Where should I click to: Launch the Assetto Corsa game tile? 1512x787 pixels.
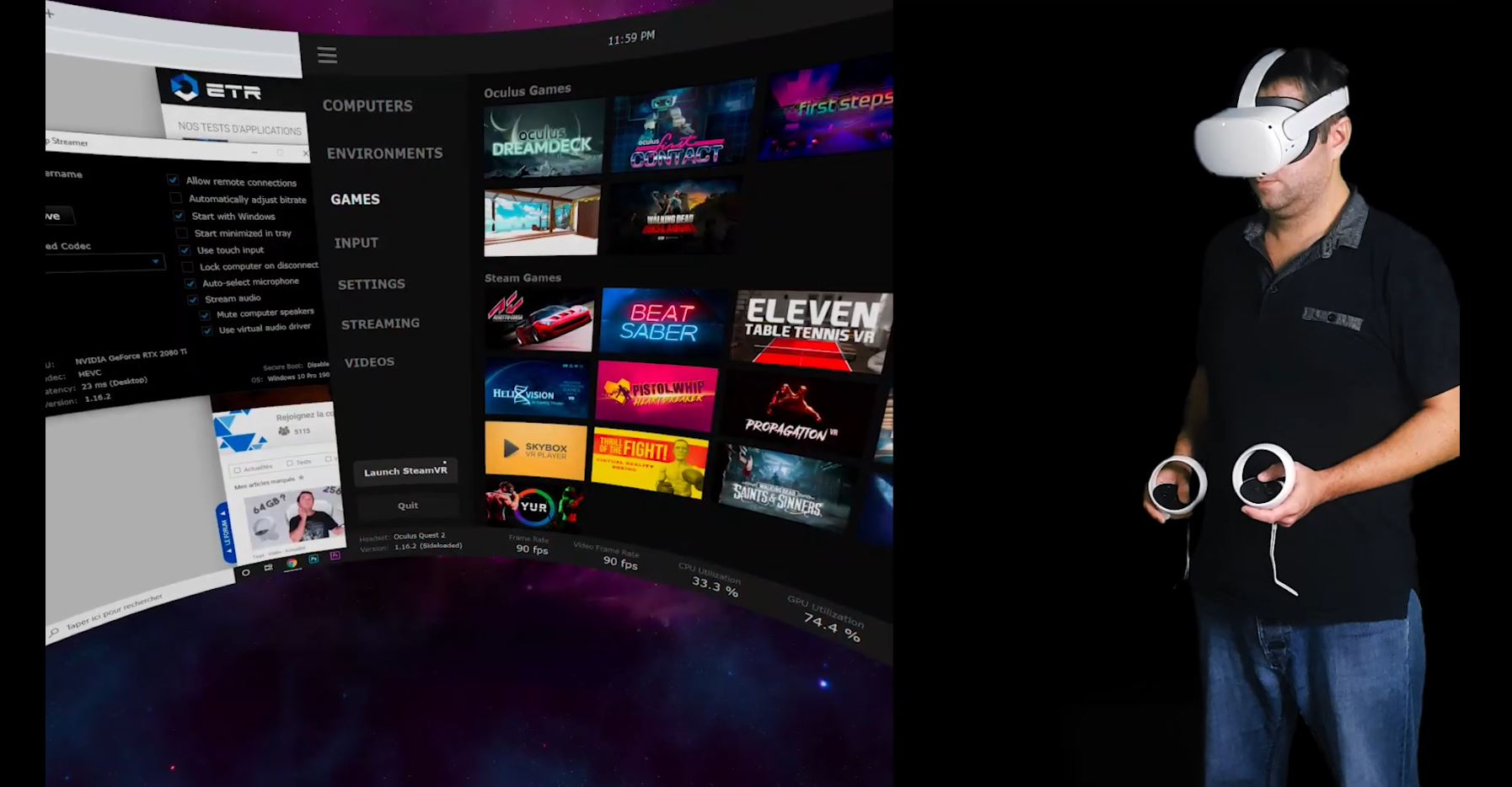(539, 320)
